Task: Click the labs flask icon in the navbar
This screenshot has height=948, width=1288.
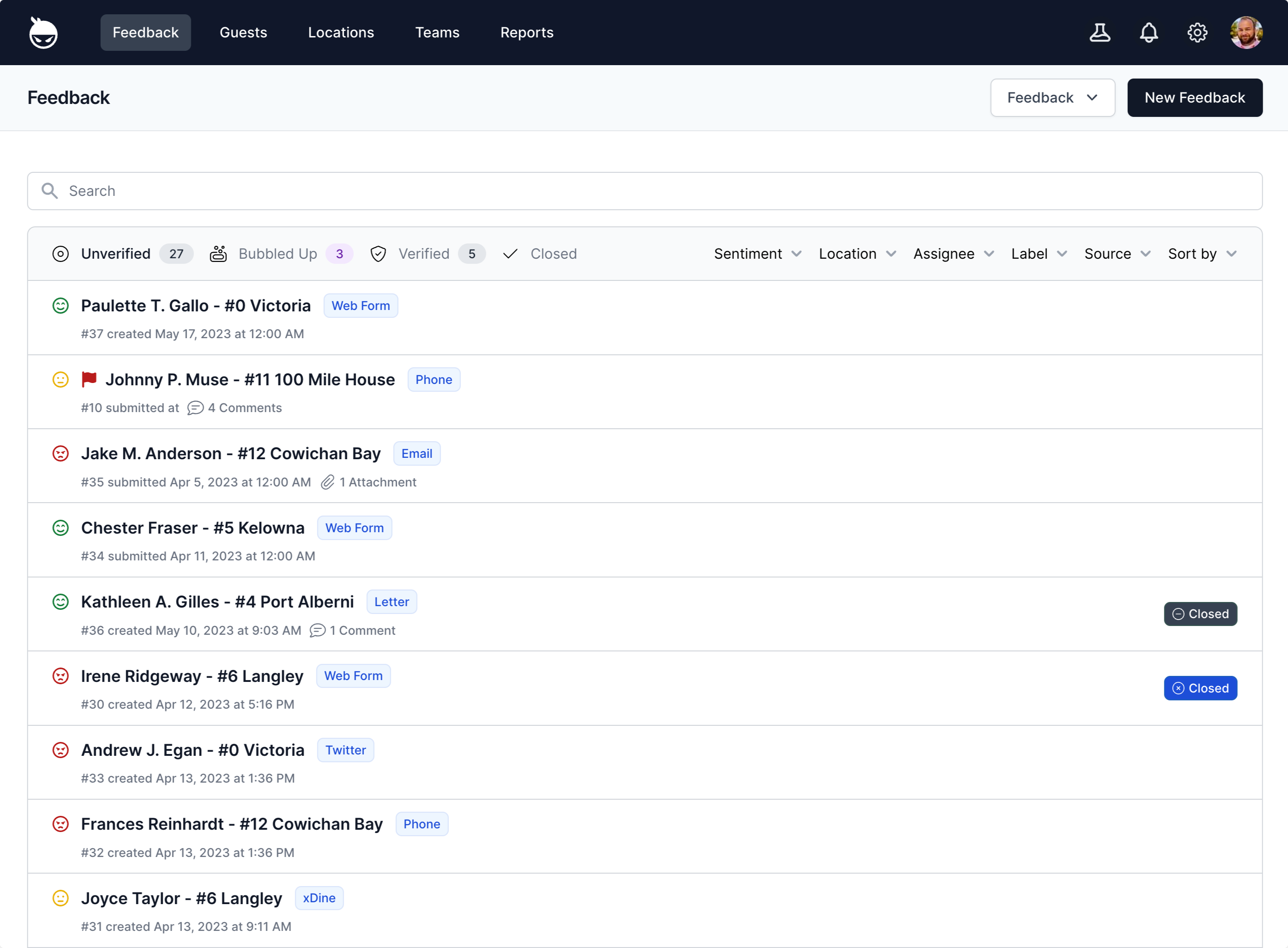Action: click(x=1101, y=32)
